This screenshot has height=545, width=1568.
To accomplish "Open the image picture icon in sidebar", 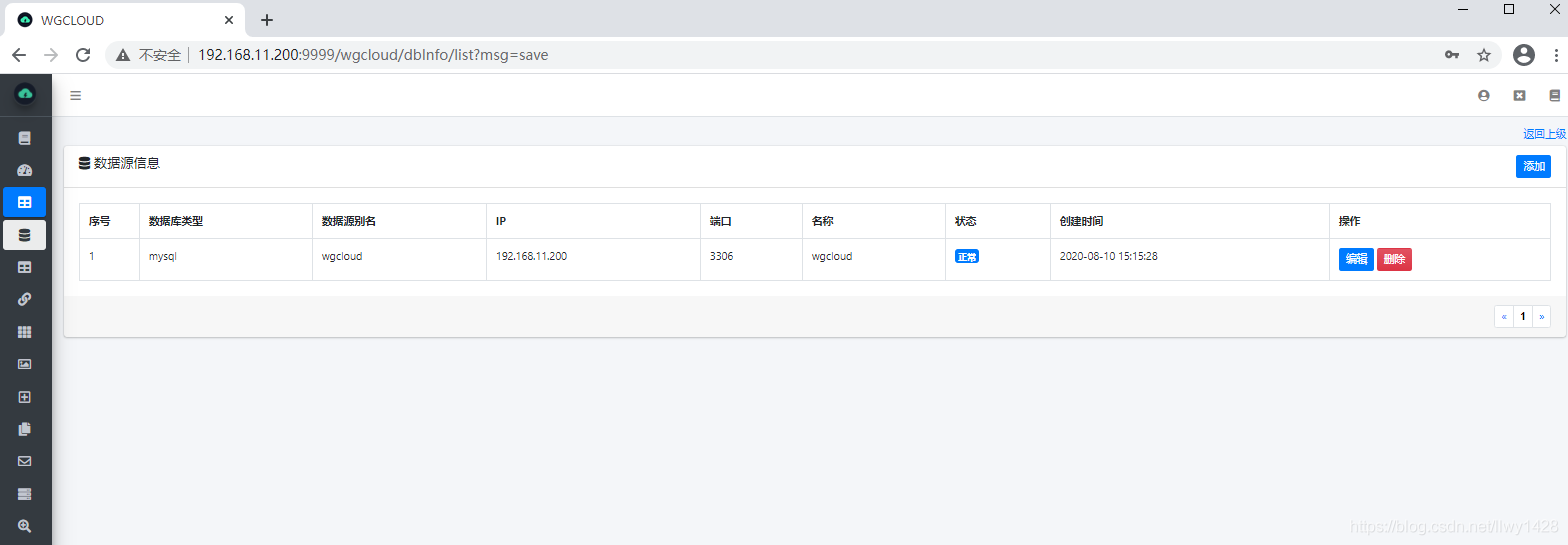I will point(25,364).
